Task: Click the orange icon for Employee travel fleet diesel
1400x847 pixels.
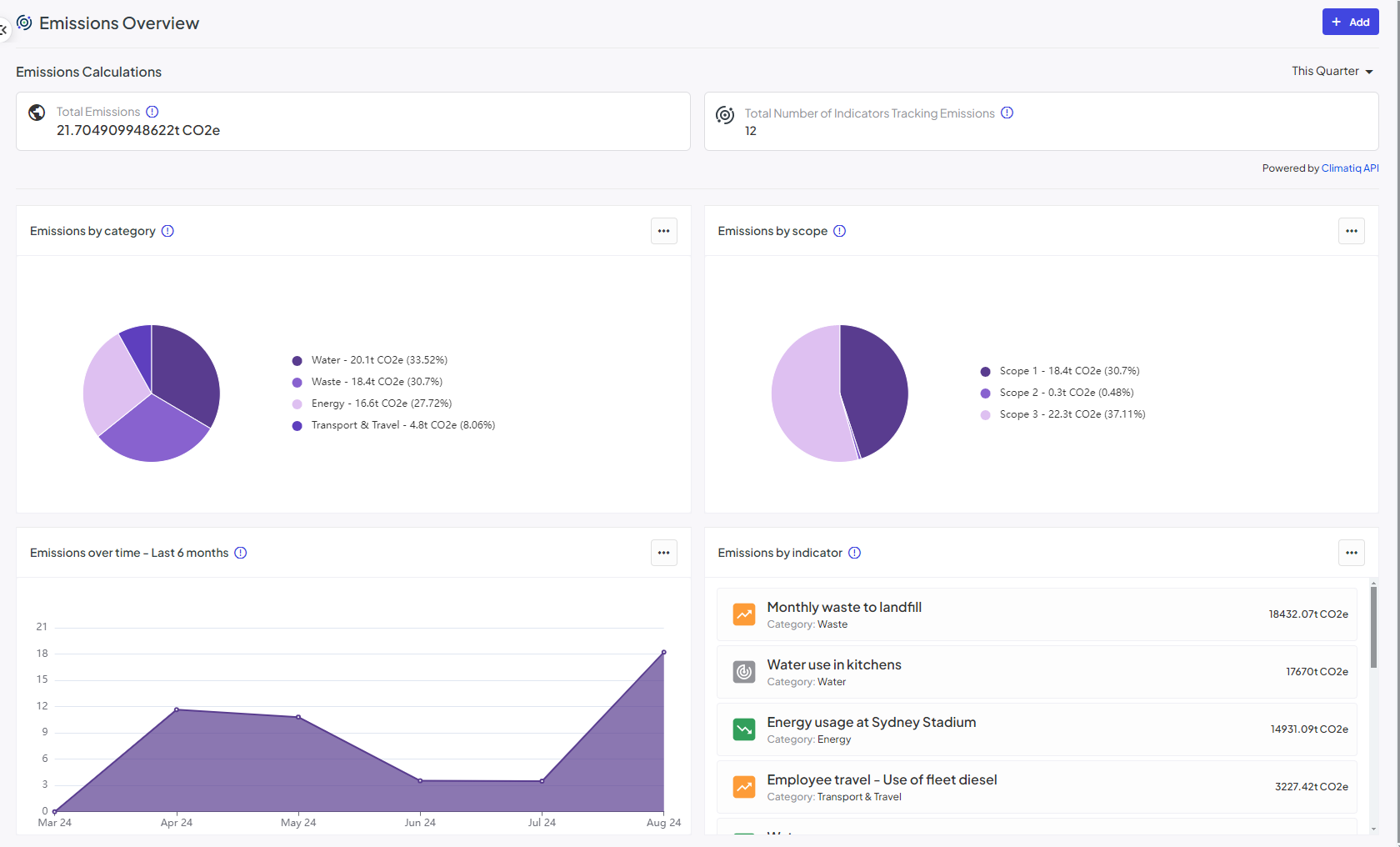Action: click(x=744, y=787)
